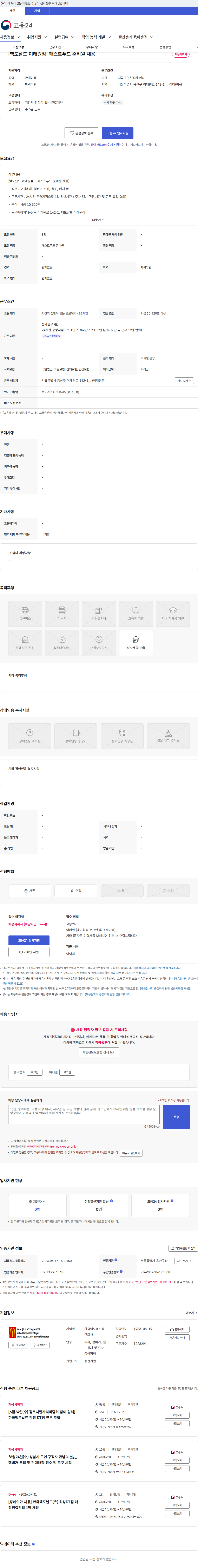198x1568 pixels.
Task: Click the 필기 screening step icon
Action: tap(122, 890)
